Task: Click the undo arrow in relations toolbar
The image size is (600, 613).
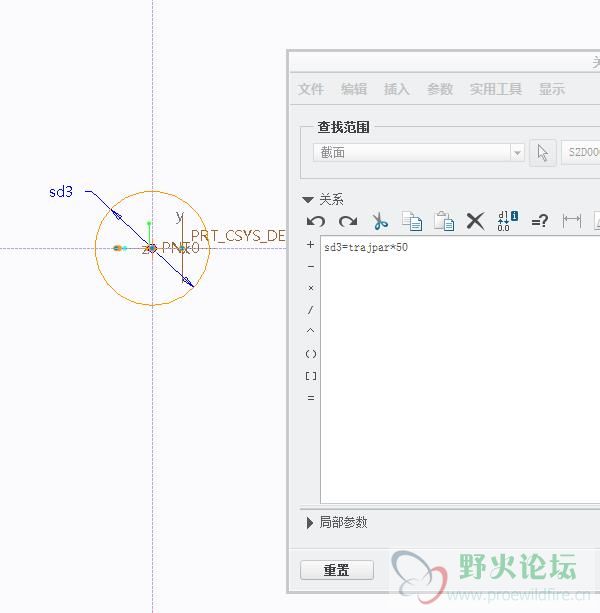Action: (x=316, y=221)
